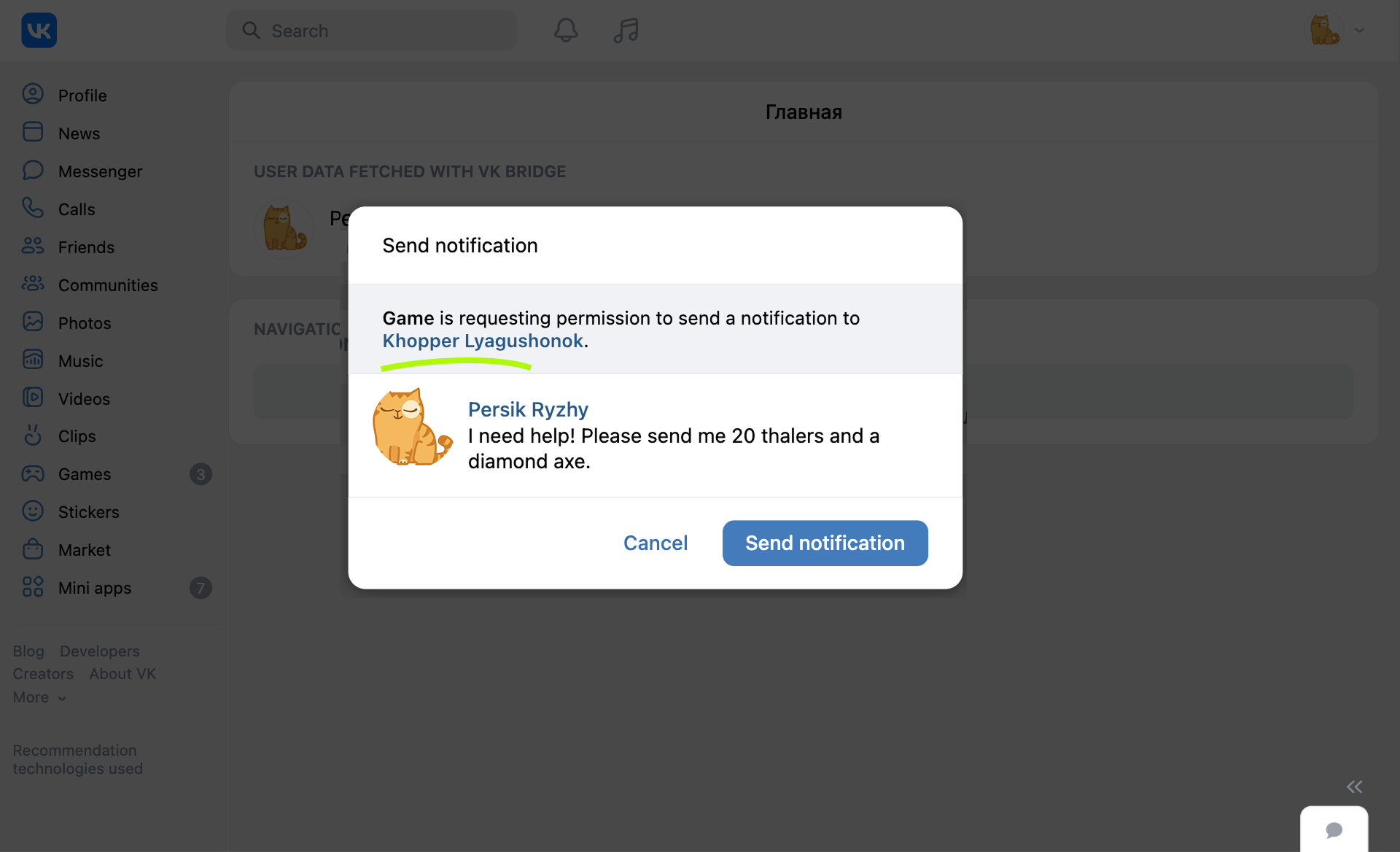Screen dimensions: 1400x852
Task: Click the Games controller icon
Action: [33, 473]
